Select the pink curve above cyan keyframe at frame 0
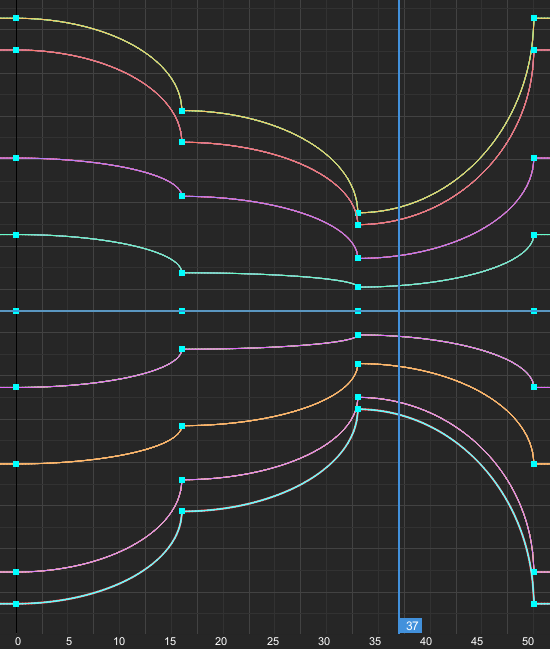The image size is (550, 649). (x=16, y=572)
